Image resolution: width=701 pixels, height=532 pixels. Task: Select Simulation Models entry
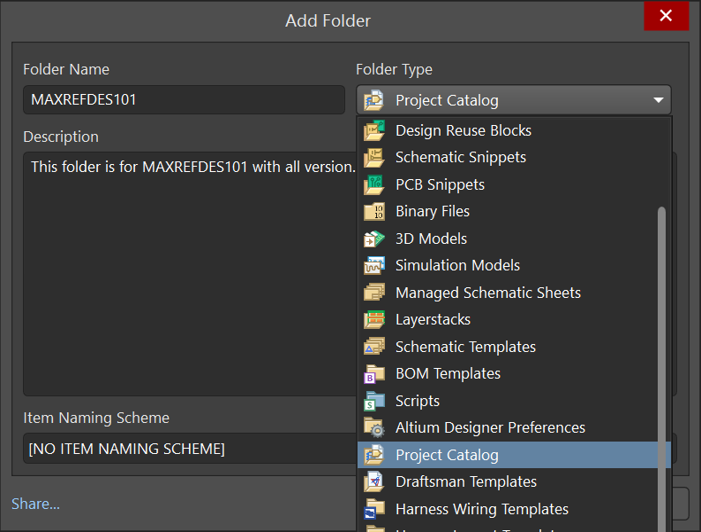[x=508, y=266]
